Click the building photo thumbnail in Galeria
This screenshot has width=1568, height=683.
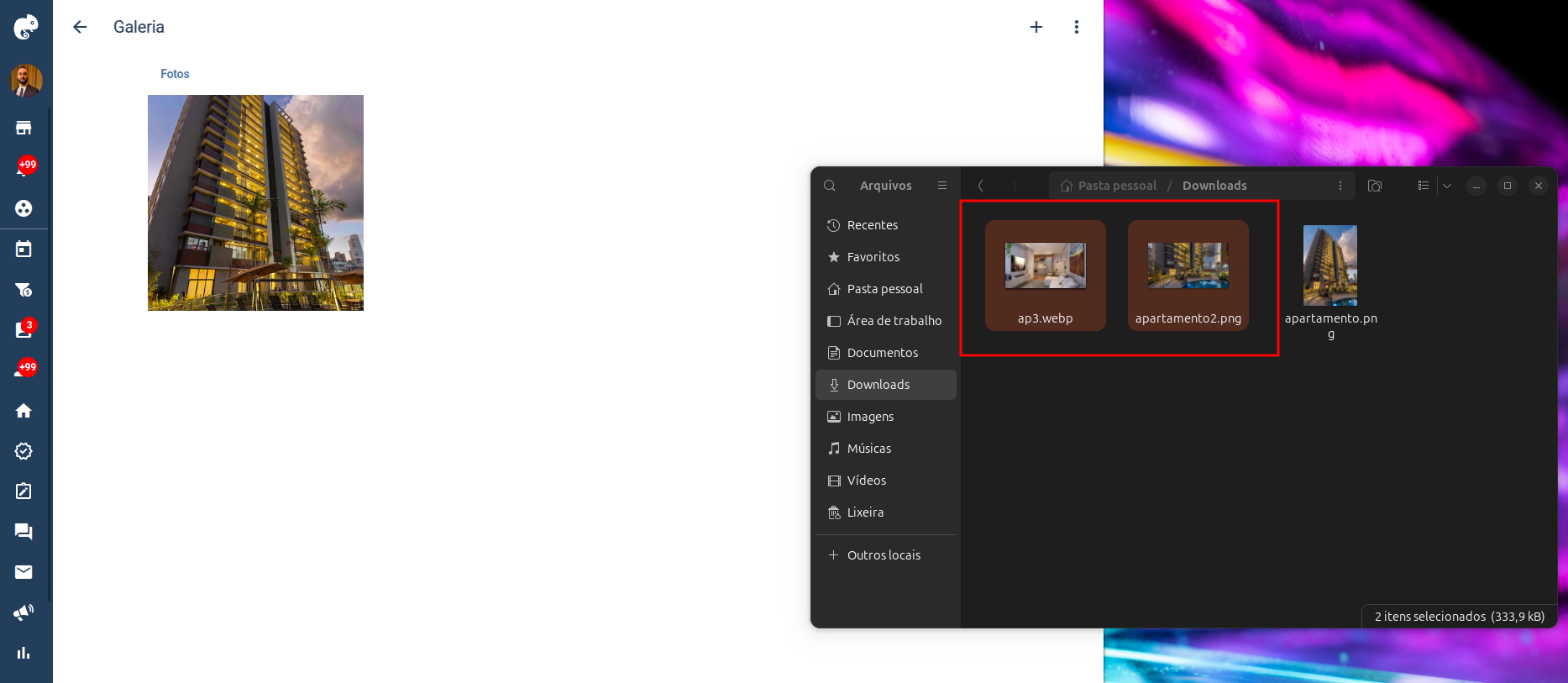(255, 202)
